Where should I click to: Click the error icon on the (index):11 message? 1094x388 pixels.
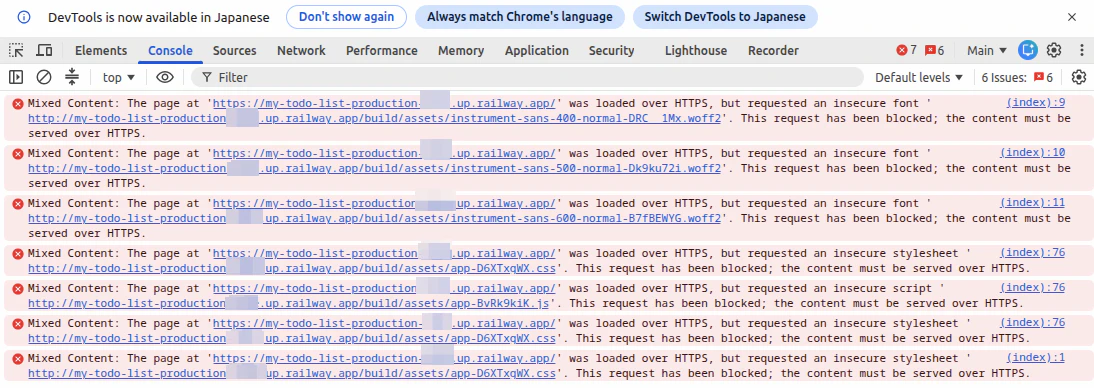(x=17, y=204)
